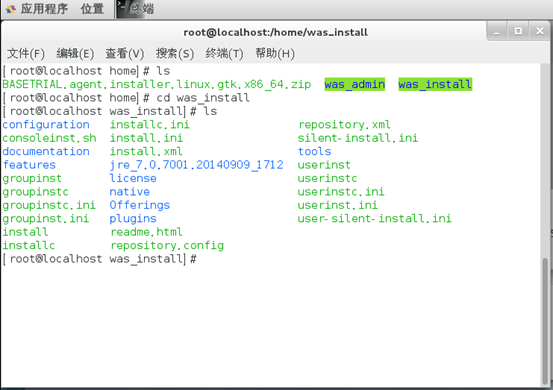The height and width of the screenshot is (390, 553).
Task: Click the features directory name
Action: (x=29, y=165)
